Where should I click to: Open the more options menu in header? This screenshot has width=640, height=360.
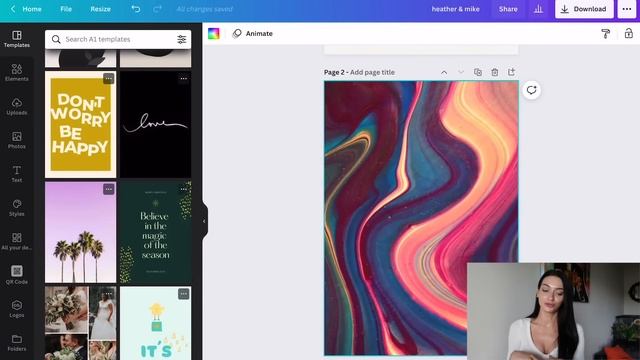tap(627, 9)
